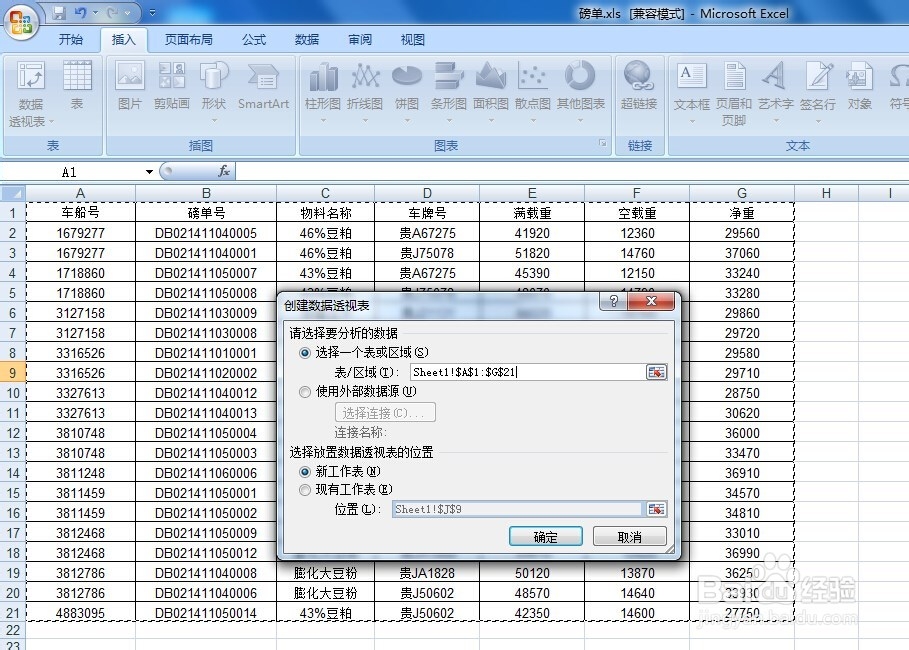
Task: Switch to the 数据 ribbon tab
Action: click(306, 39)
